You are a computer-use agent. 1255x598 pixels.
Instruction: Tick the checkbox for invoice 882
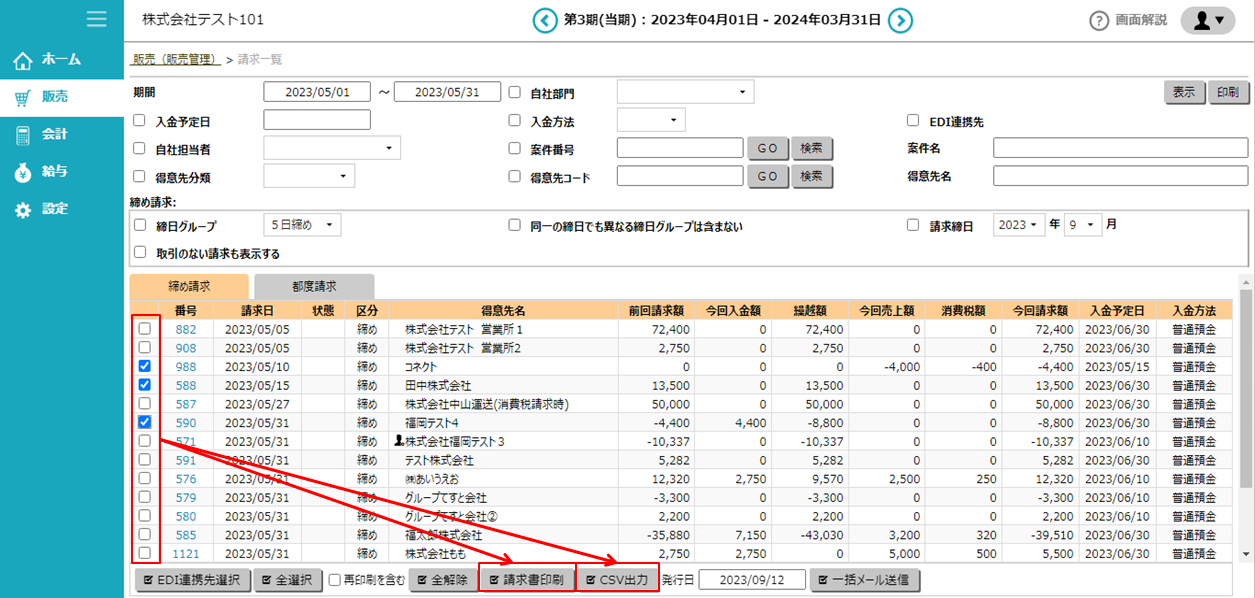click(x=145, y=329)
